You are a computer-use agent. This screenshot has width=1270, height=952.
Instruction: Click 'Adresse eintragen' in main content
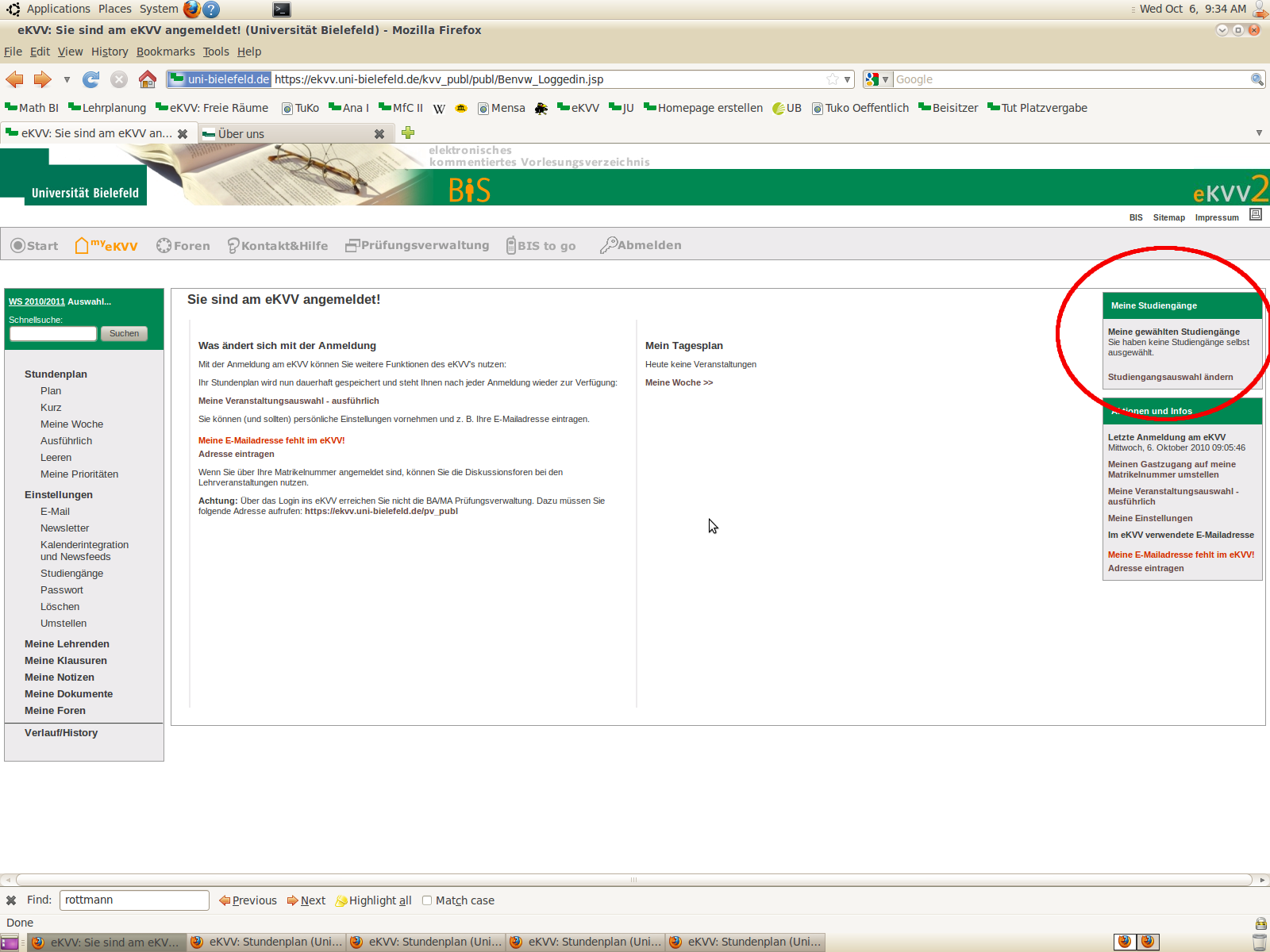[237, 455]
